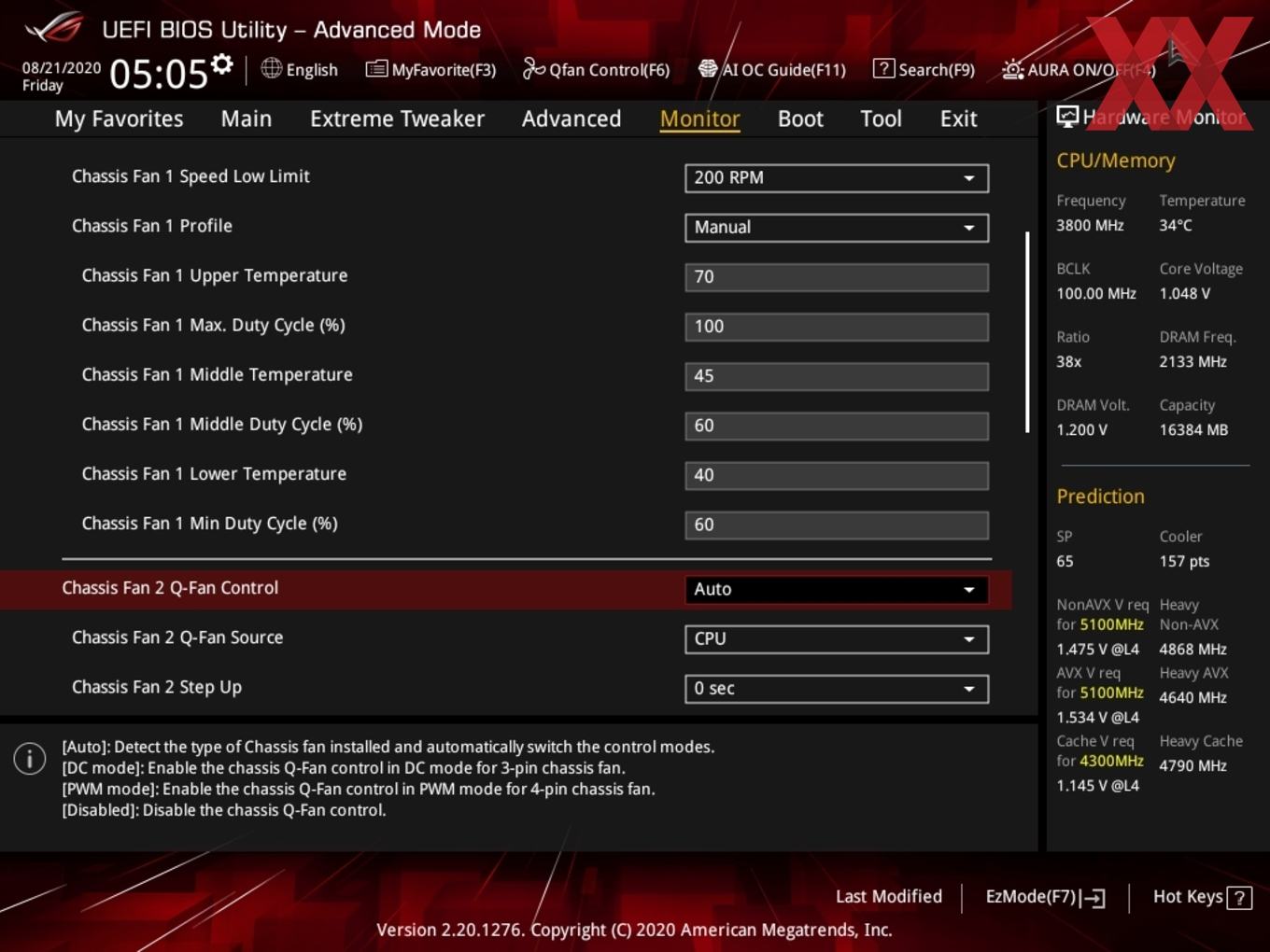The width and height of the screenshot is (1270, 952).
Task: Click the 08/21/2020 date text
Action: click(62, 68)
